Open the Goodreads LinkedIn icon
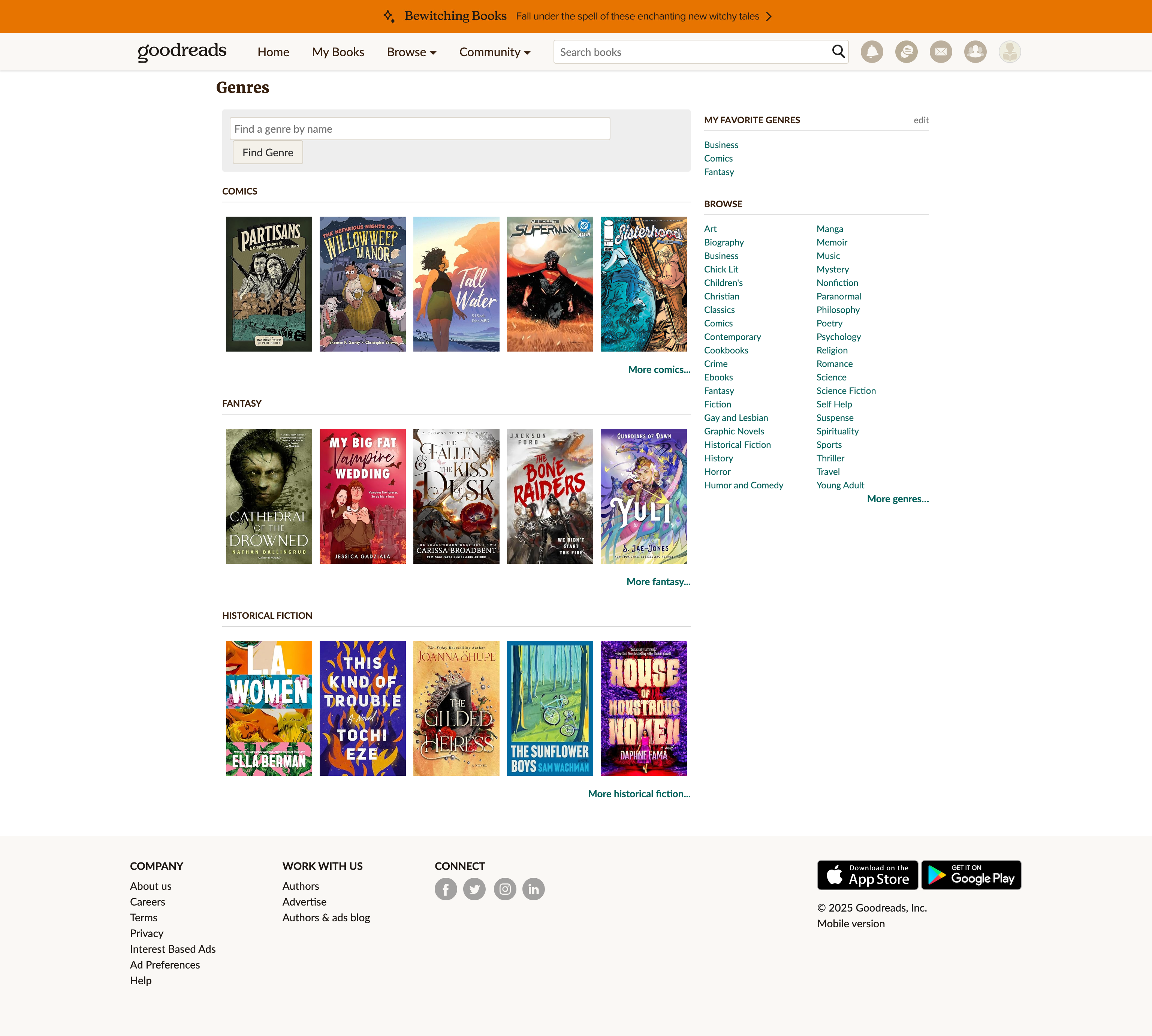 533,889
